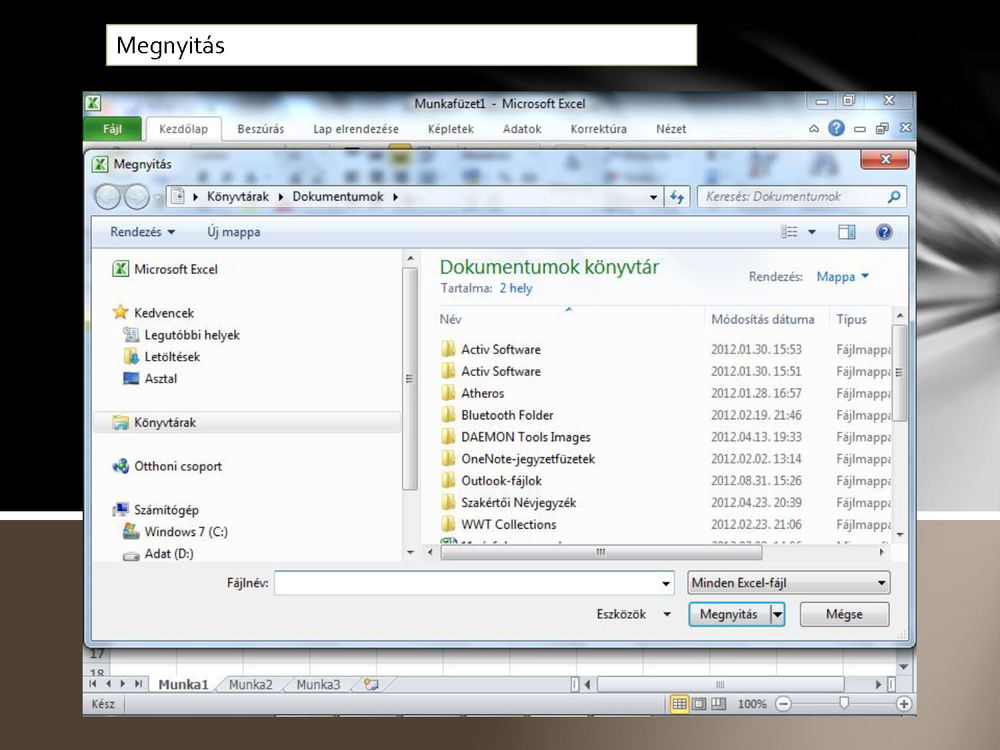Viewport: 1000px width, 750px height.
Task: Open the Mappa arrangement dropdown
Action: pos(842,277)
